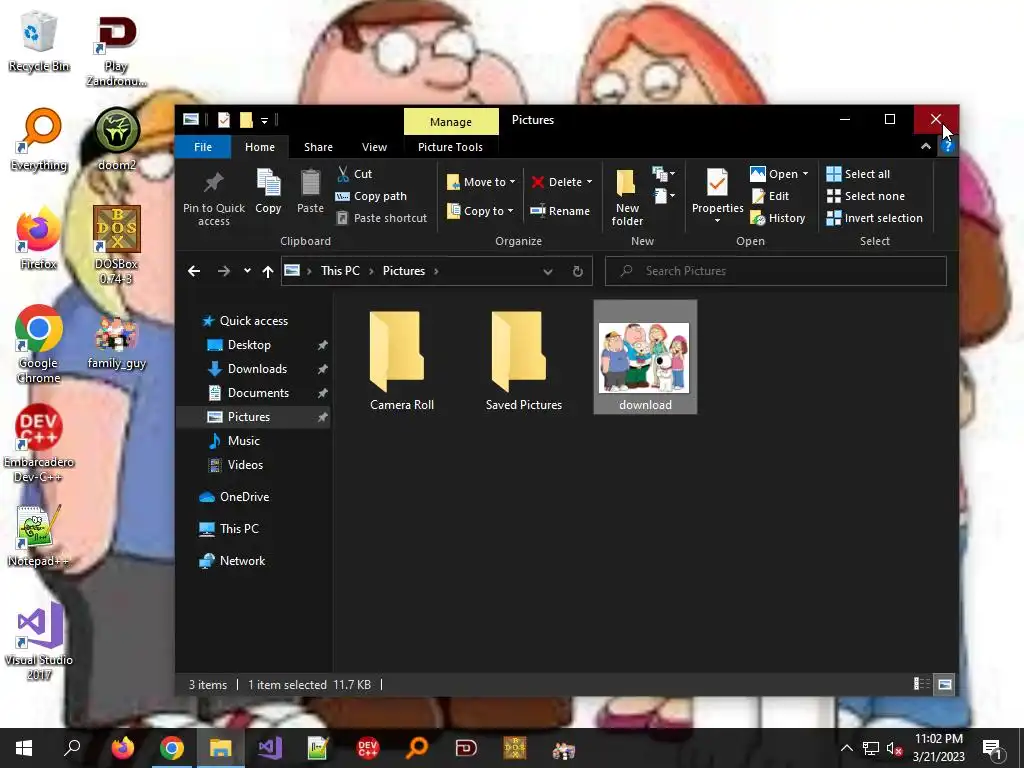Switch to Details view in status bar
The height and width of the screenshot is (768, 1024).
coord(921,684)
